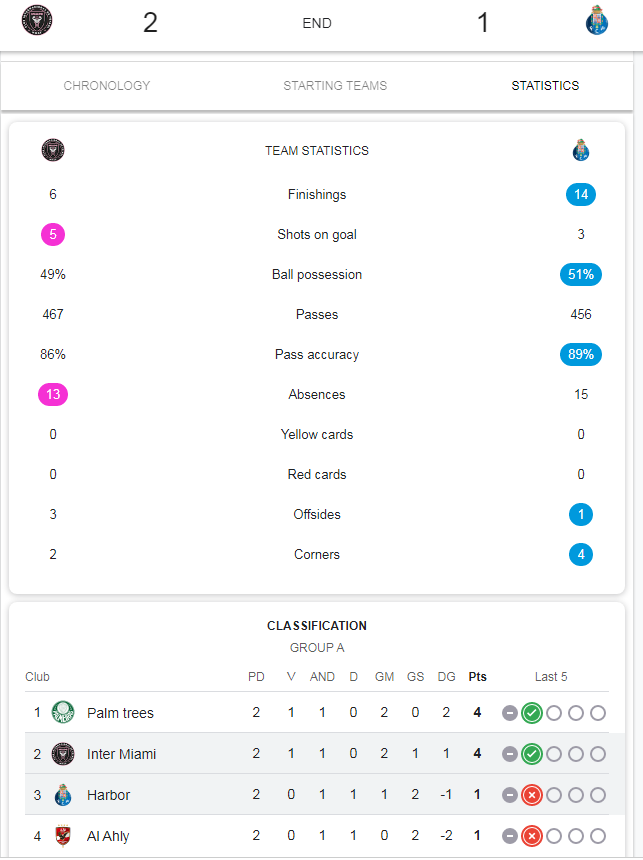Open Al Ahly team link
Viewport: 643px width, 860px height.
[x=108, y=836]
